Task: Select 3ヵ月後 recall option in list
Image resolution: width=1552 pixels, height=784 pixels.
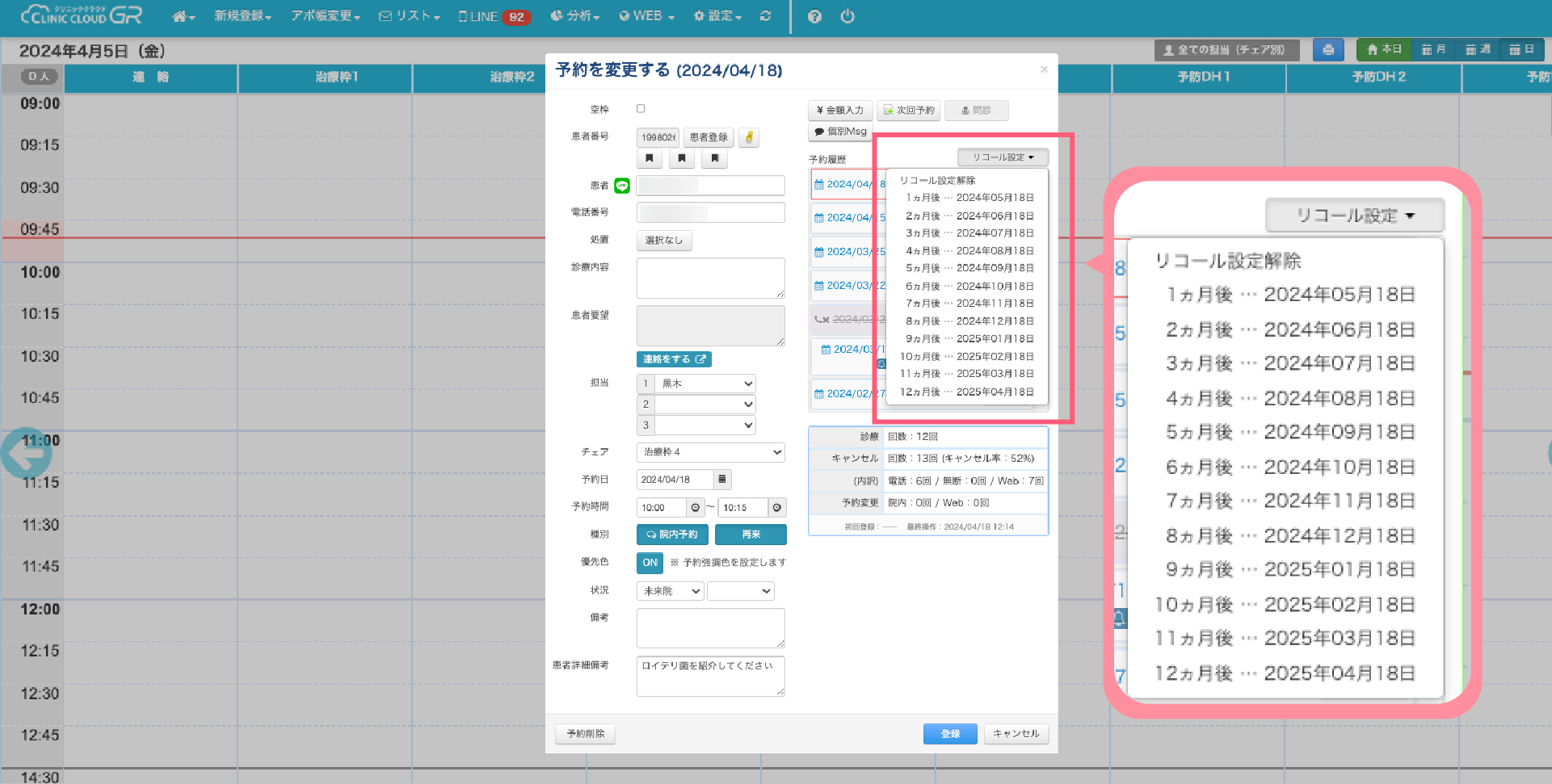Action: [x=969, y=233]
